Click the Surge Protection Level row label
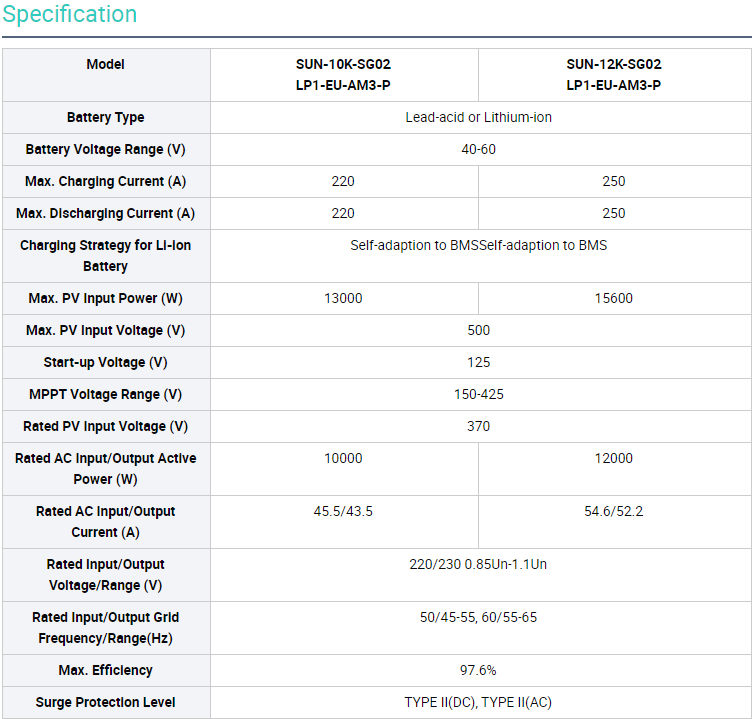The width and height of the screenshot is (753, 719). 105,703
